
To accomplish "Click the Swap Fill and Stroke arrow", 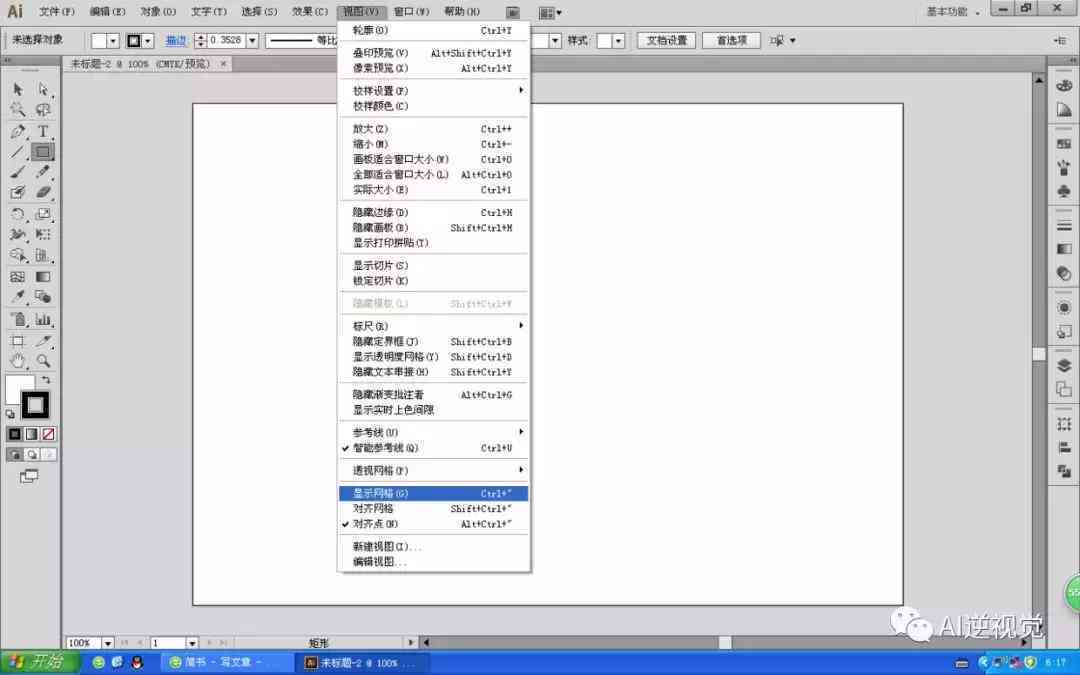I will 45,380.
